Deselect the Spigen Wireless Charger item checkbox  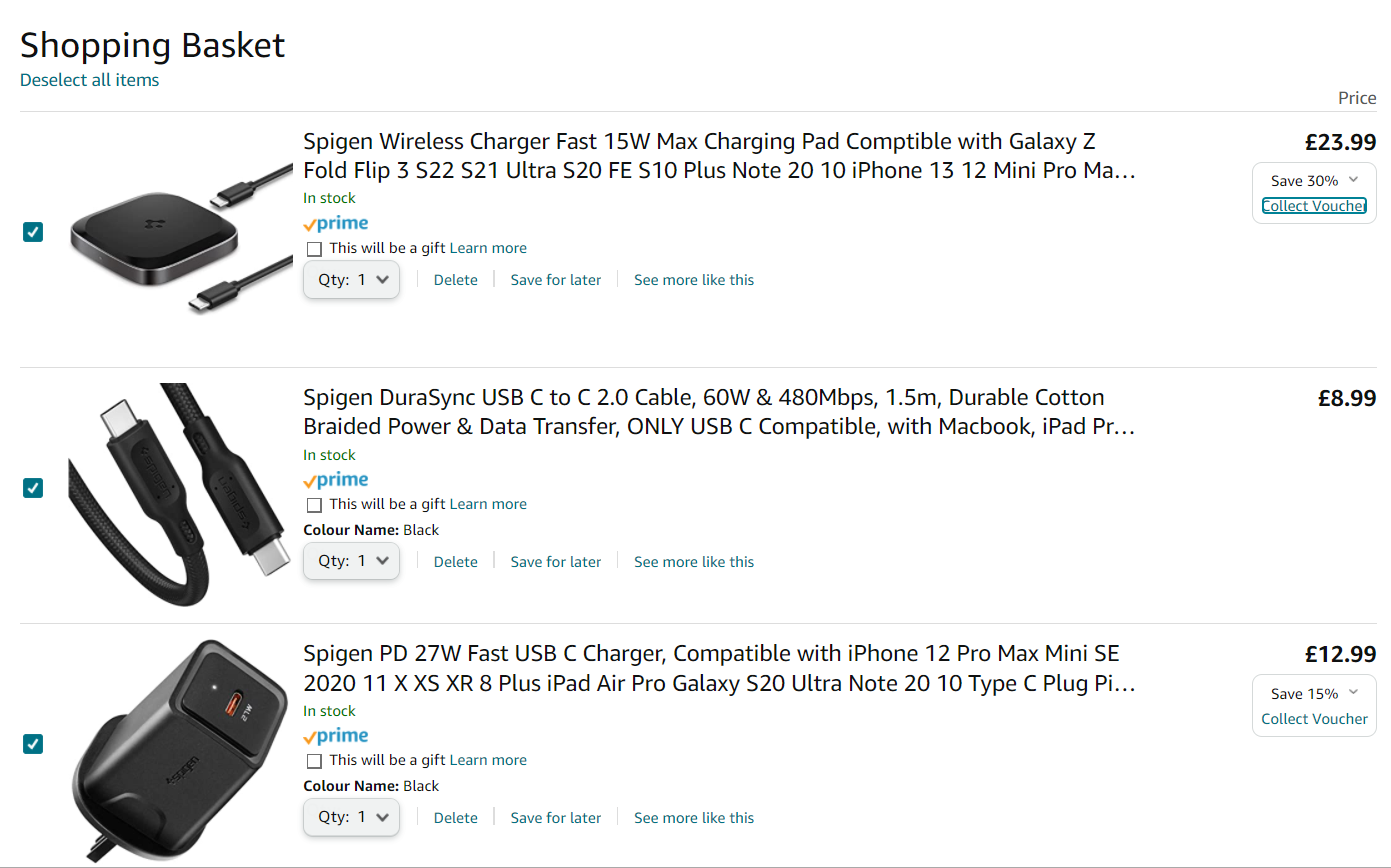tap(33, 232)
